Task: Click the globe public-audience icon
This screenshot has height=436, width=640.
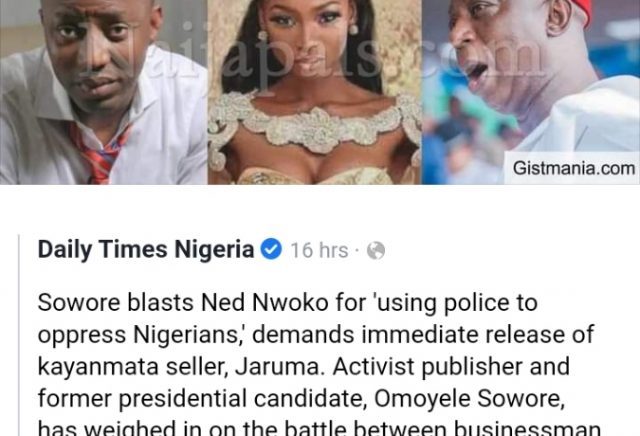Action: (x=376, y=250)
